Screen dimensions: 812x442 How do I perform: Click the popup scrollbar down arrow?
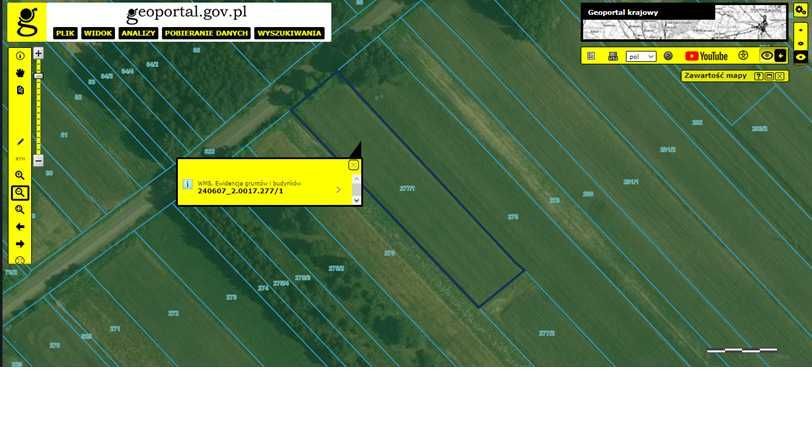356,200
